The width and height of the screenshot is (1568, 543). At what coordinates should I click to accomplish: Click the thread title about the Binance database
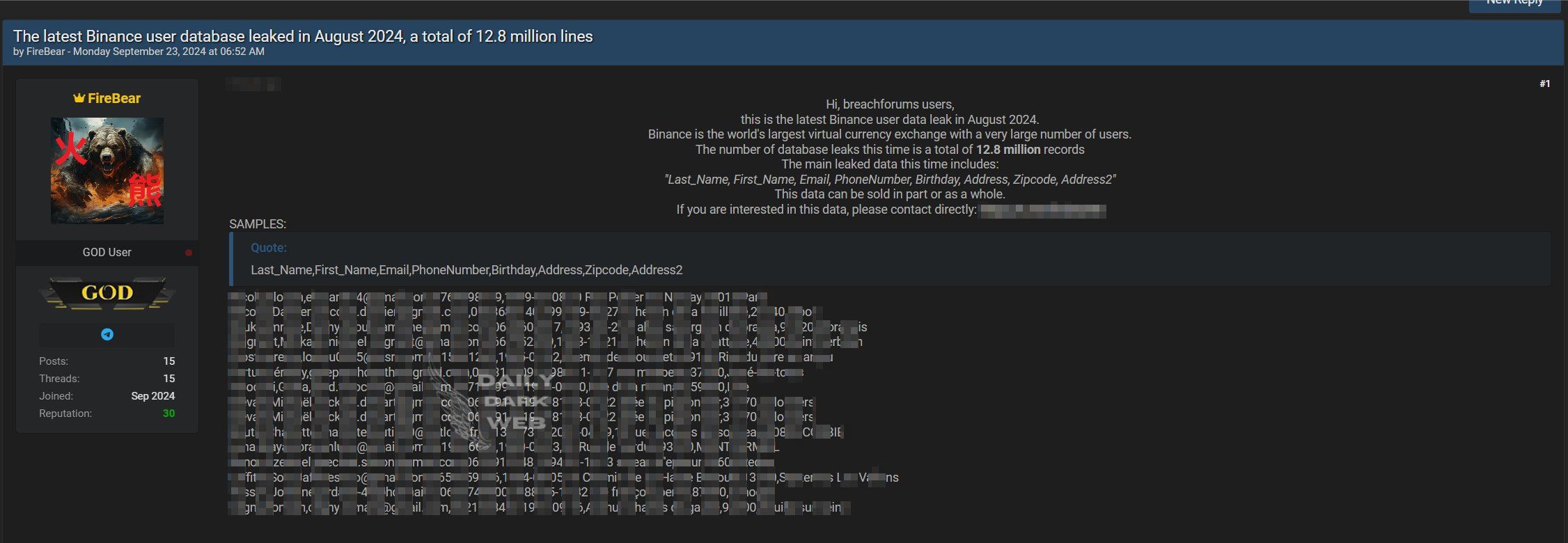303,36
